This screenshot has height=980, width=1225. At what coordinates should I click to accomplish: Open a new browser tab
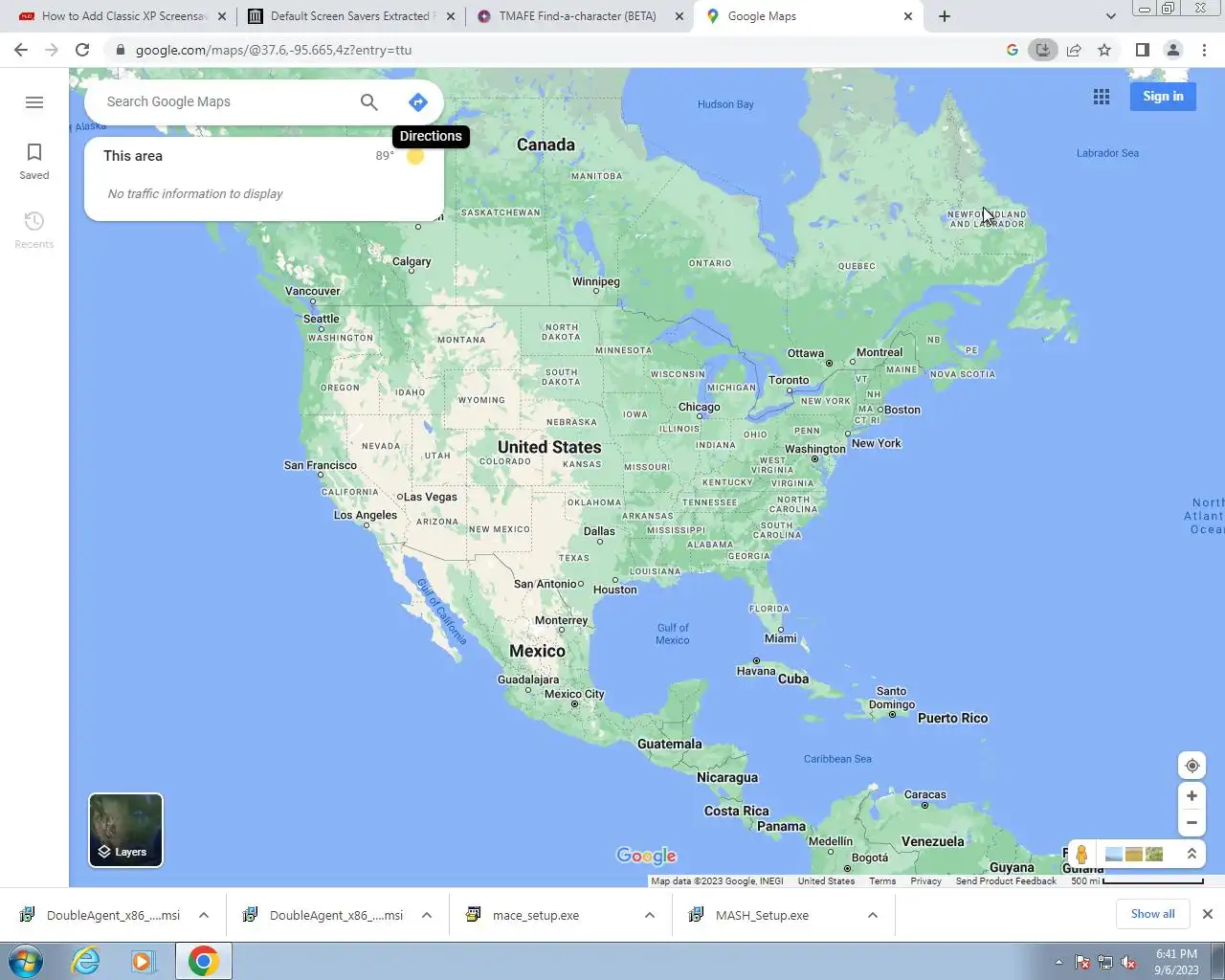coord(945,16)
